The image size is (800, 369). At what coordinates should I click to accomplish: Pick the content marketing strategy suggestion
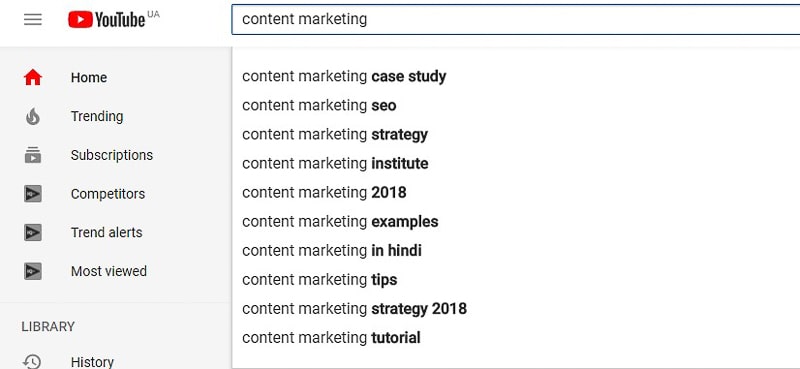coord(516,135)
